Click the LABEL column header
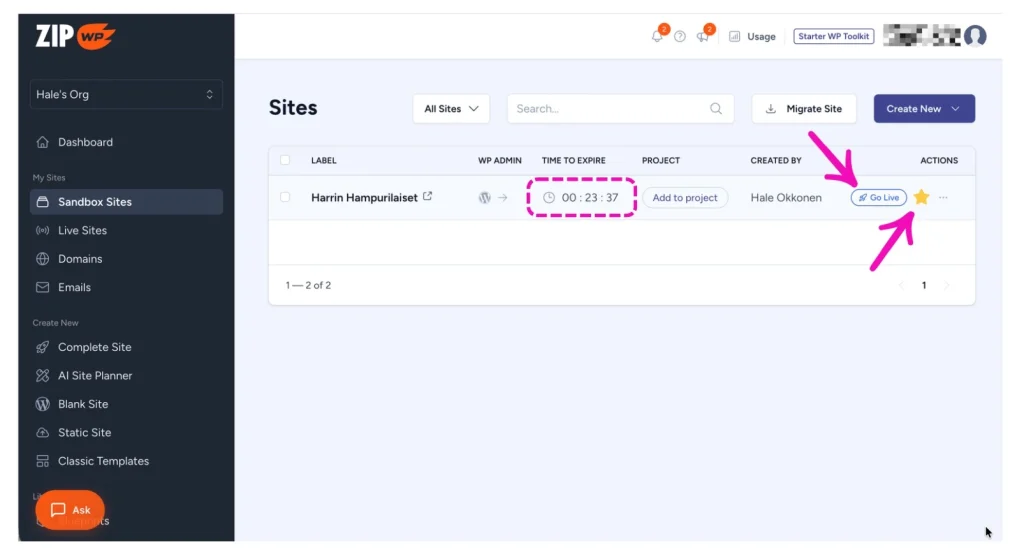1024x559 pixels. click(324, 161)
